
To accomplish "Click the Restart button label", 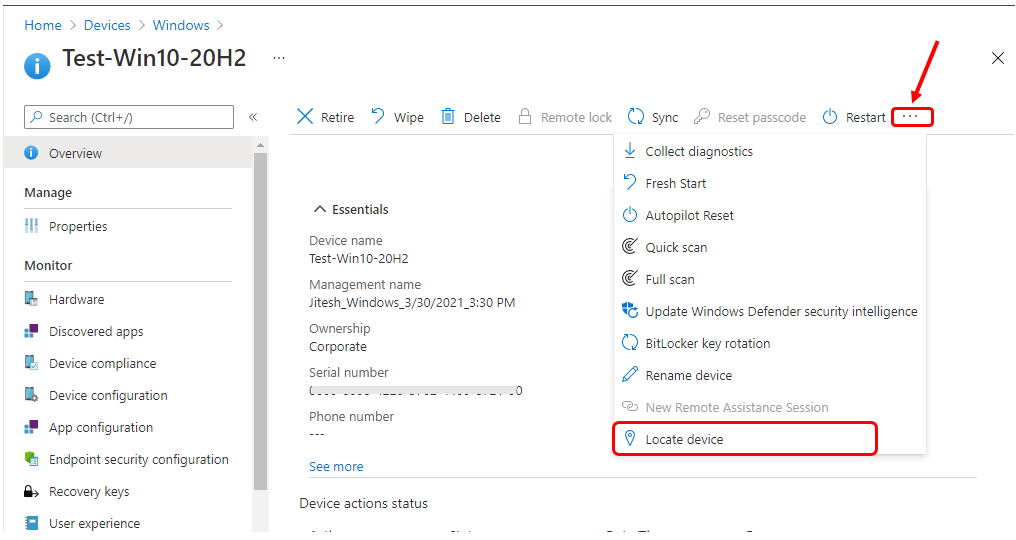I will coord(866,117).
